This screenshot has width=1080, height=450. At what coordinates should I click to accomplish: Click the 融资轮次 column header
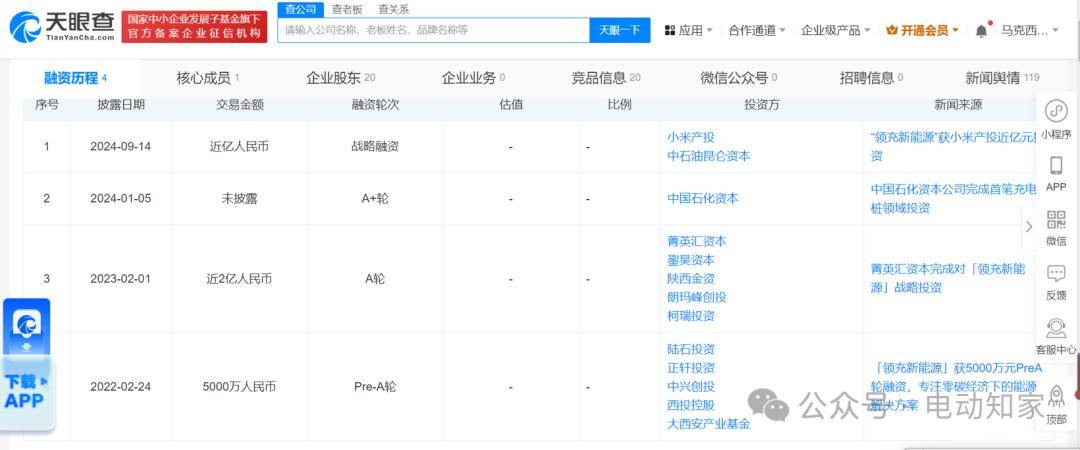pyautogui.click(x=375, y=105)
